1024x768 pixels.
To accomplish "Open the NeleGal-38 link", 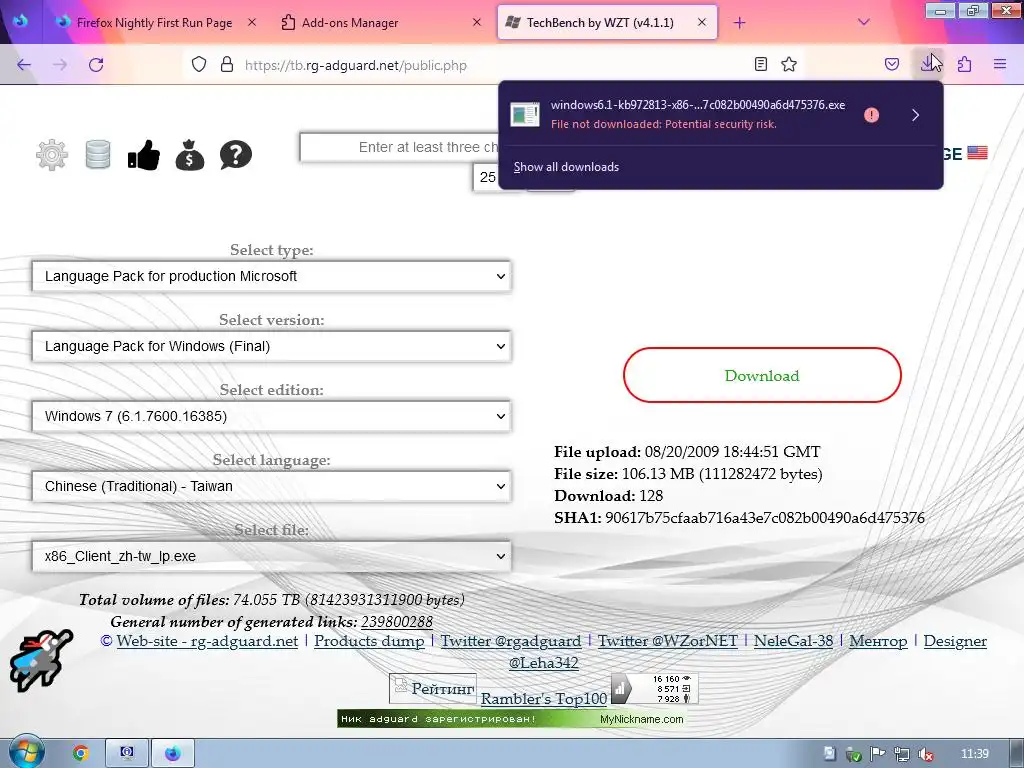I will coord(793,641).
